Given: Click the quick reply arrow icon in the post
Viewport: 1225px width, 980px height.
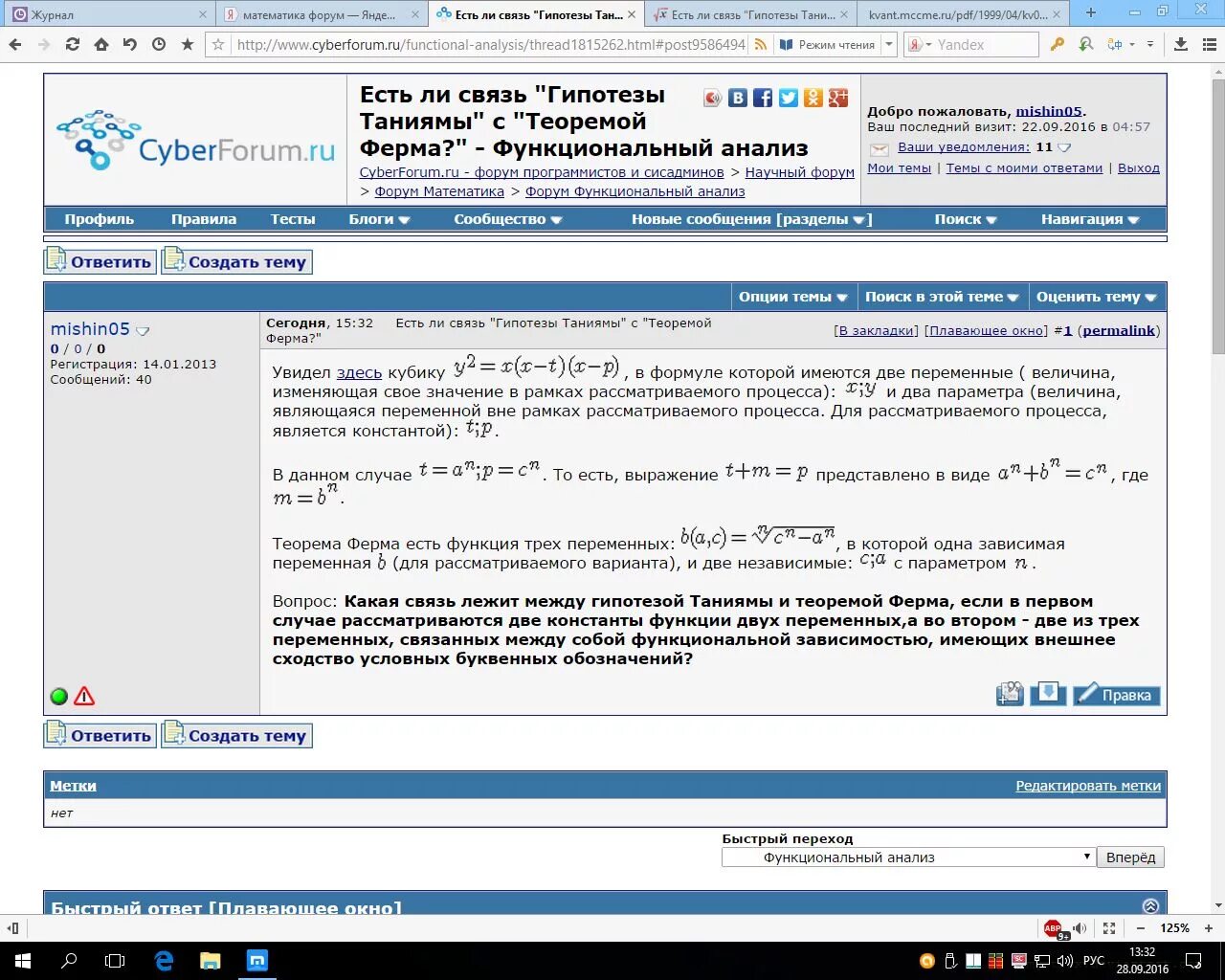Looking at the screenshot, I should tap(1048, 694).
